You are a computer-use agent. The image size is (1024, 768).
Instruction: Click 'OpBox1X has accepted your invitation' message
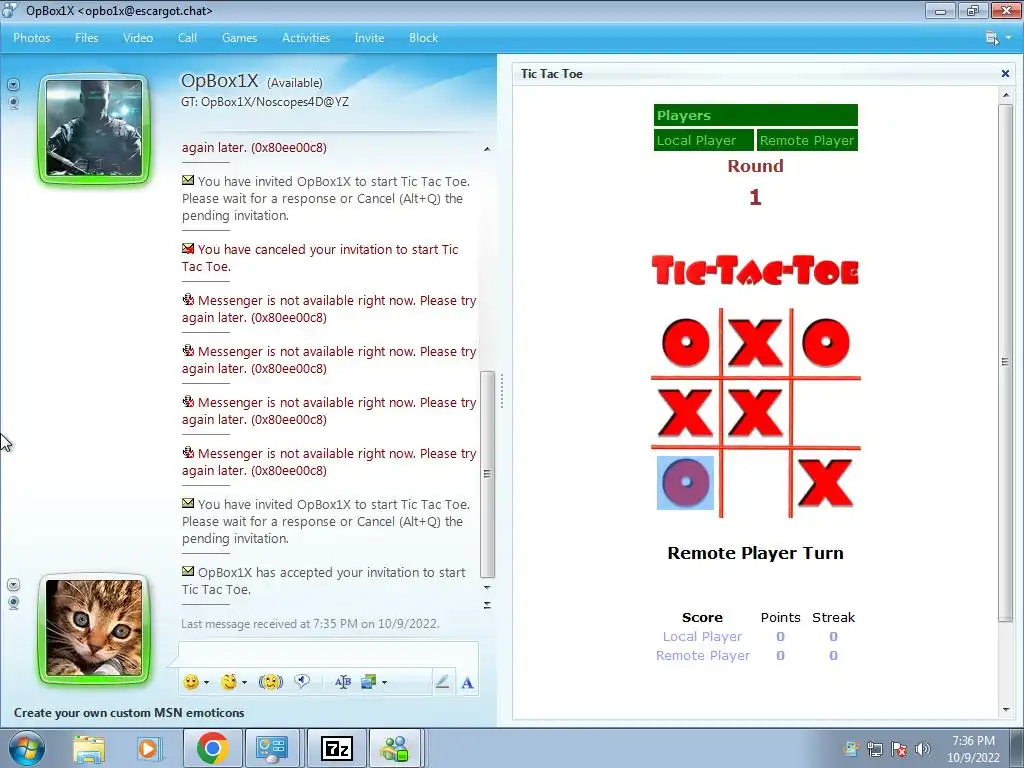325,581
